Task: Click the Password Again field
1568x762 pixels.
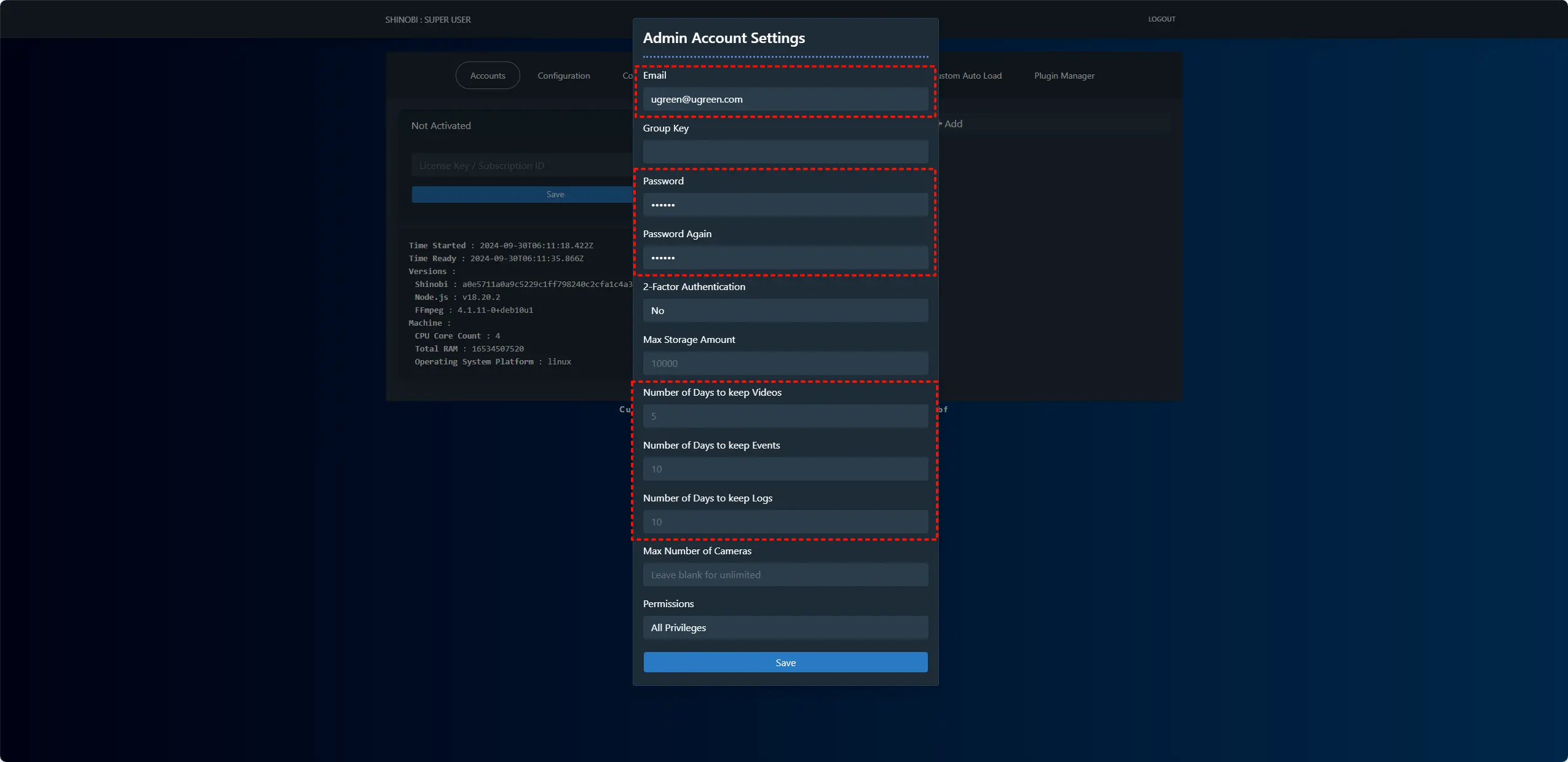Action: click(x=785, y=257)
